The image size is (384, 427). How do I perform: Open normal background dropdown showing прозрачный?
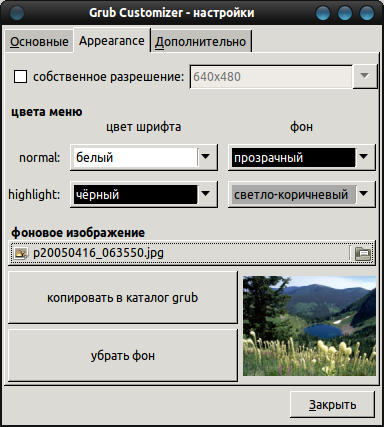302,157
